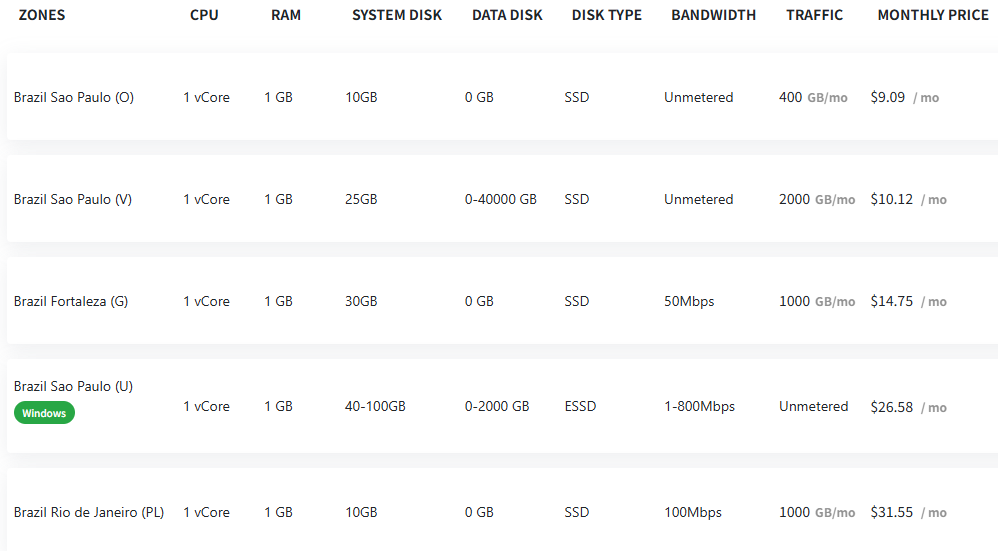
Task: Click the CPU column header
Action: [204, 15]
